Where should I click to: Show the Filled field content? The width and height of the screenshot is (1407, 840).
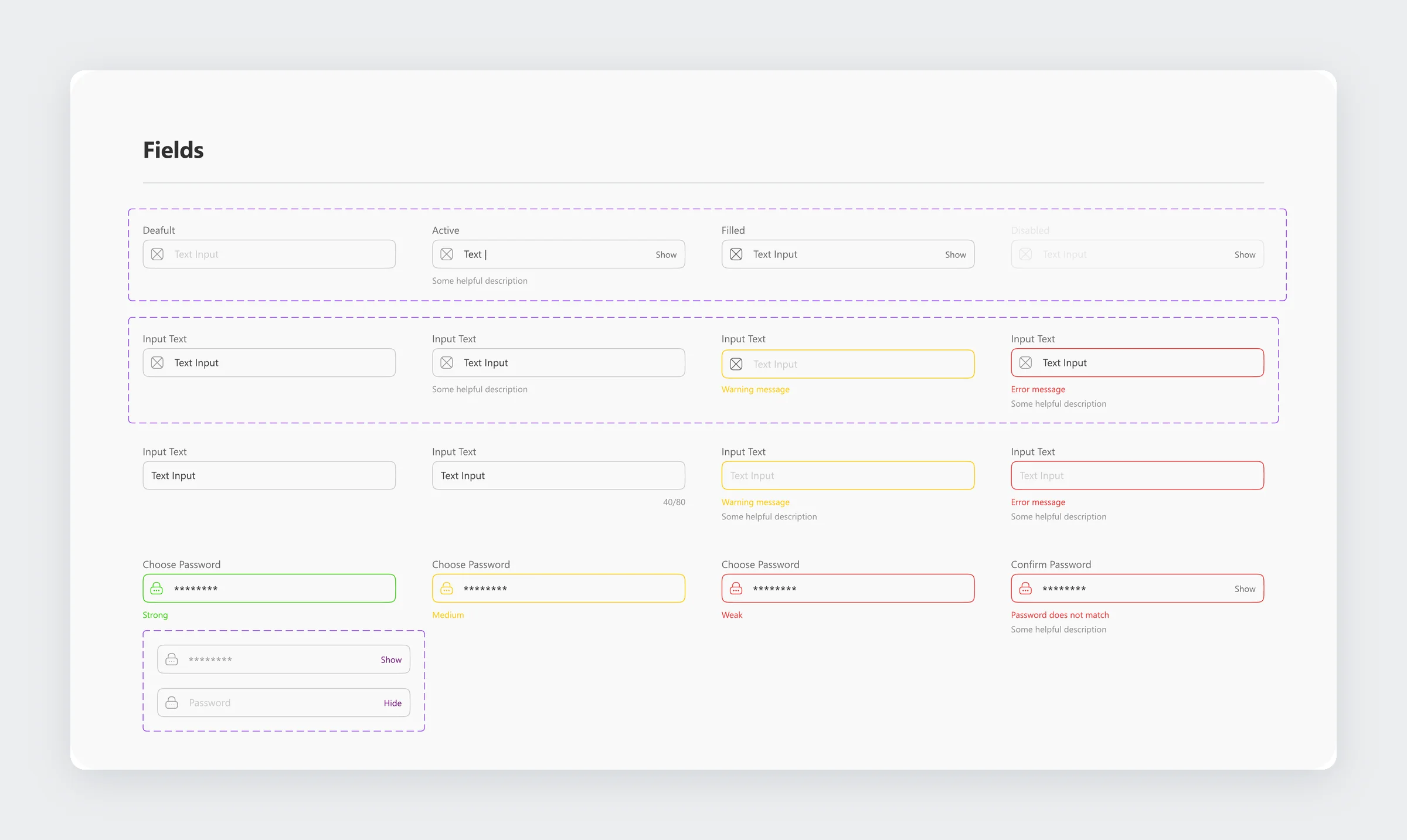point(956,254)
